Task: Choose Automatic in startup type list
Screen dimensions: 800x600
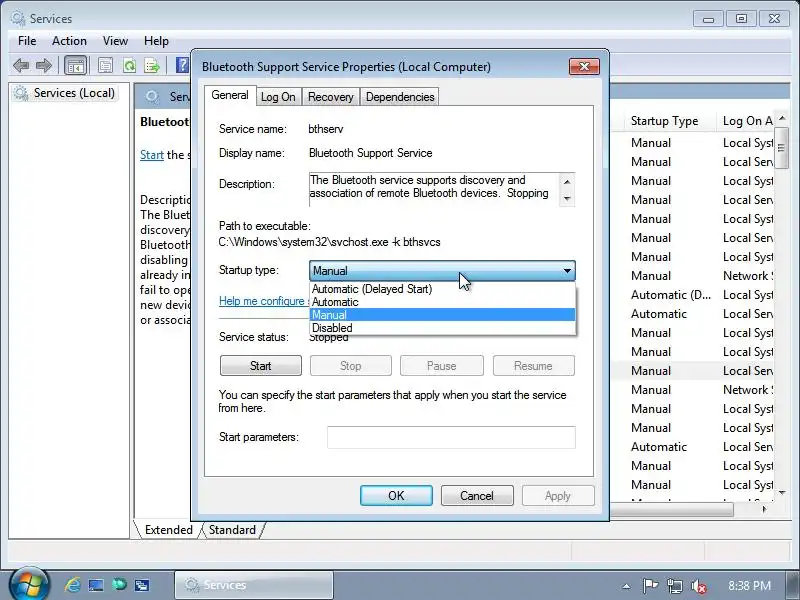Action: point(442,302)
